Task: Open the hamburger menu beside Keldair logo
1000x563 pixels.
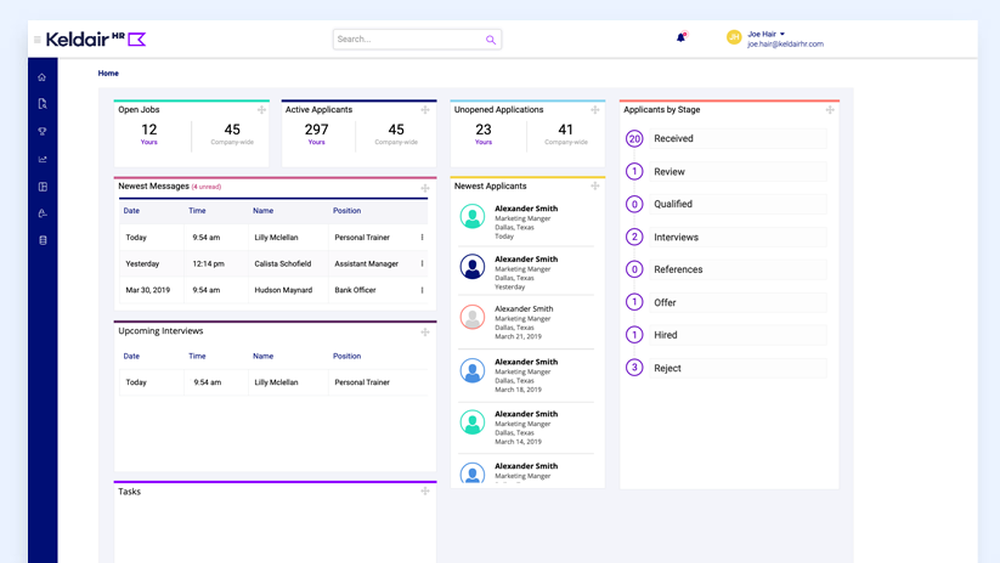Action: (37, 40)
